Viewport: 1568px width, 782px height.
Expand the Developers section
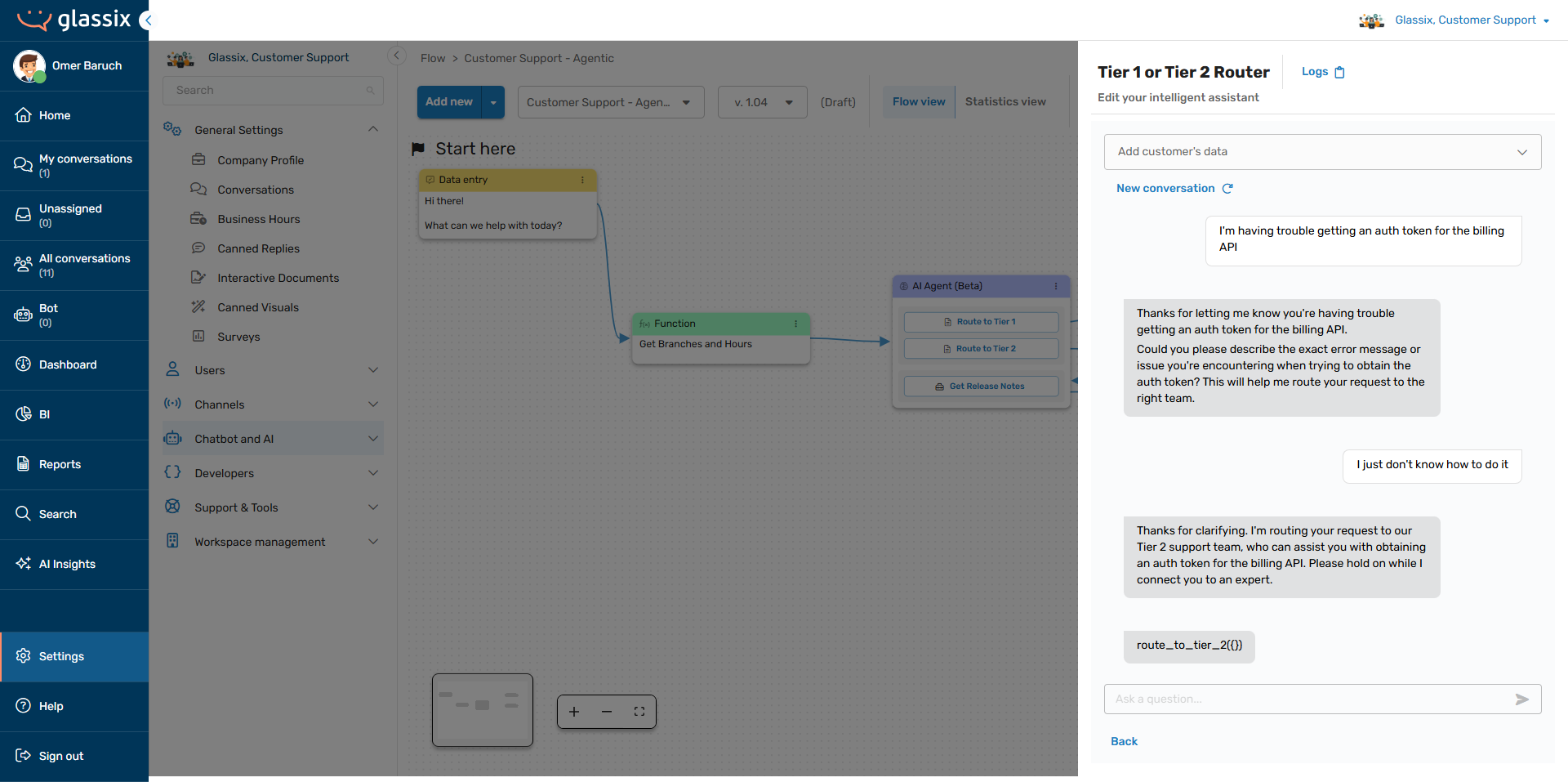coord(373,473)
